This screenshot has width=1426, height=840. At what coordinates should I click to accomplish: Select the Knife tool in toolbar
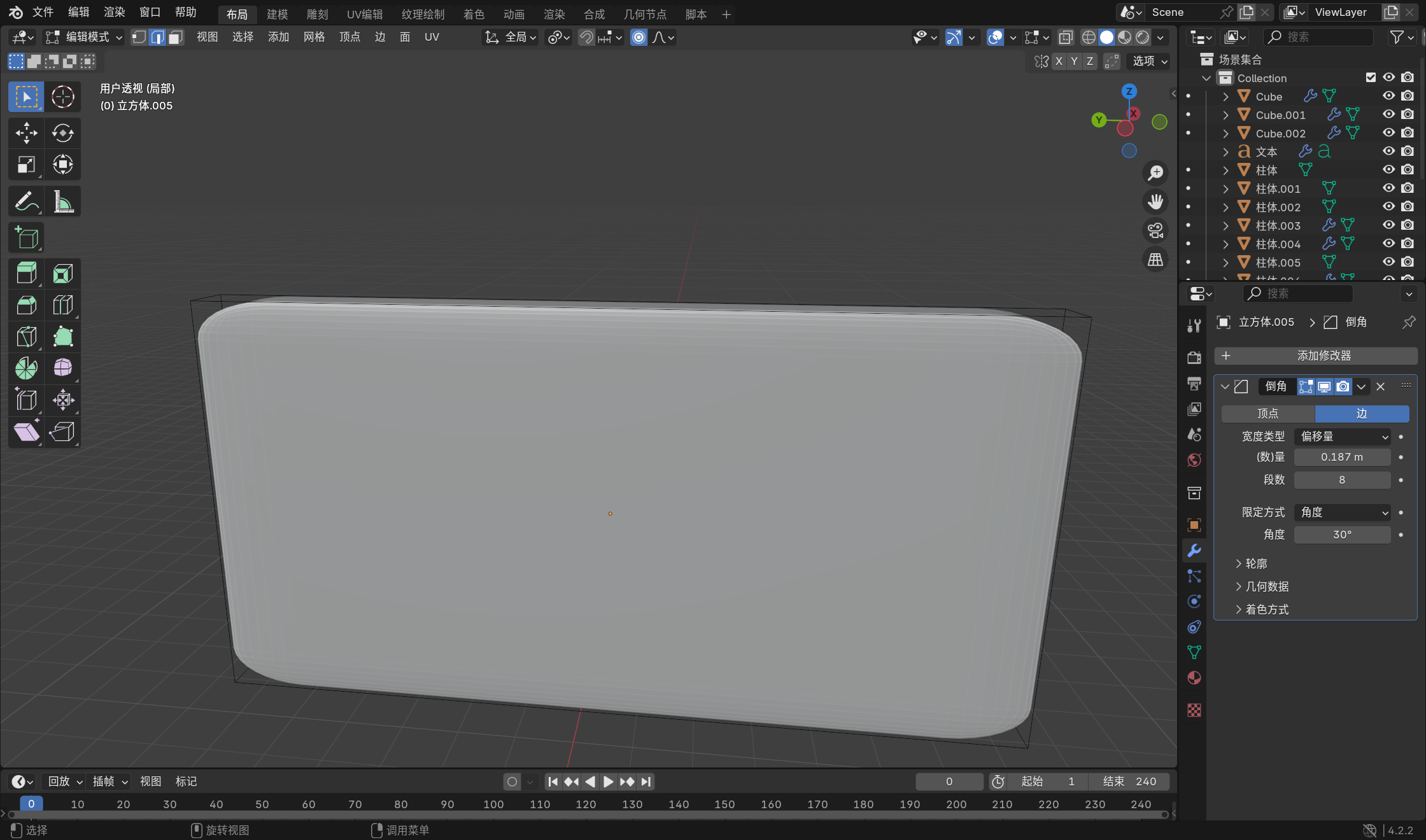point(26,337)
